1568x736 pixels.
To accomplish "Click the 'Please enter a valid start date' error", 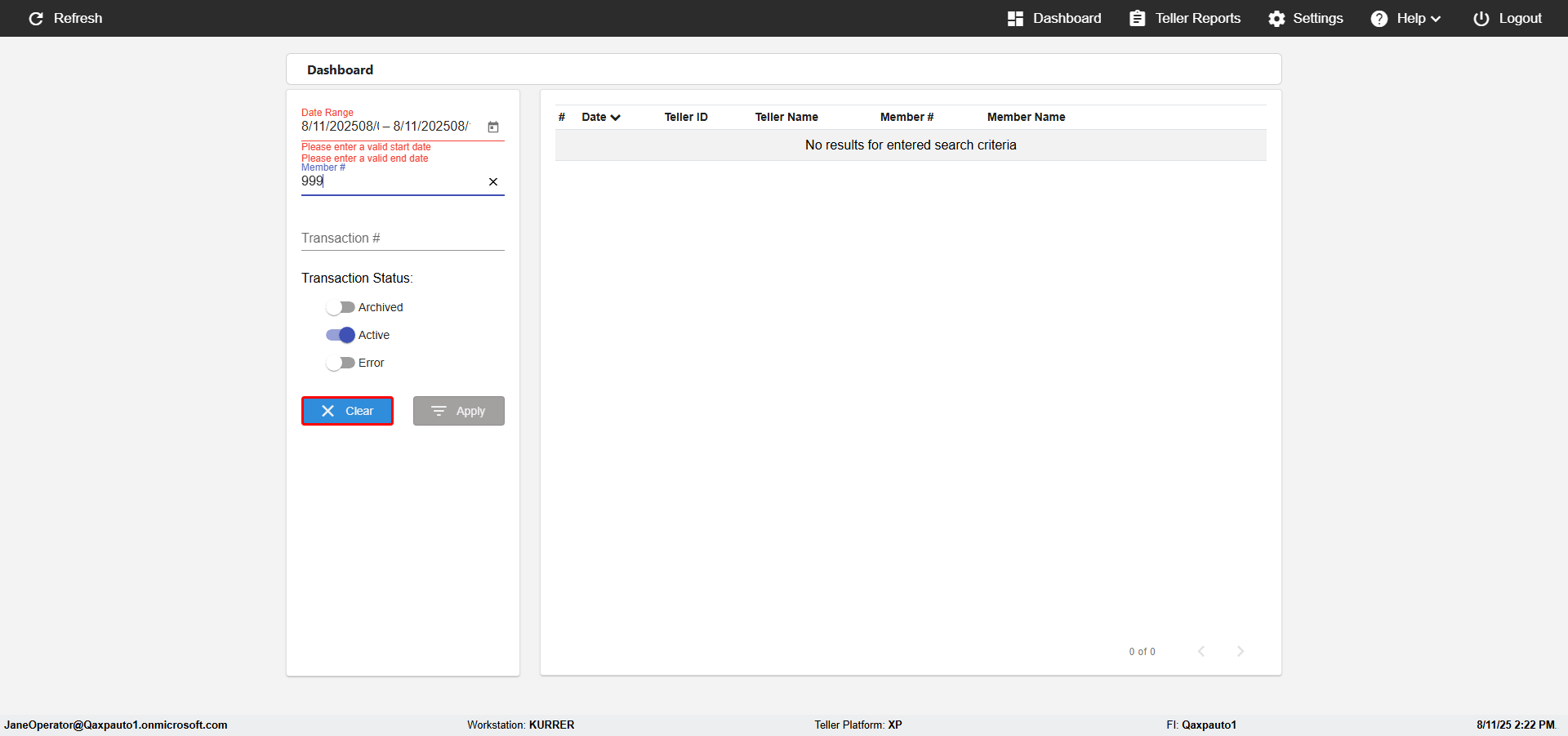I will pos(366,147).
